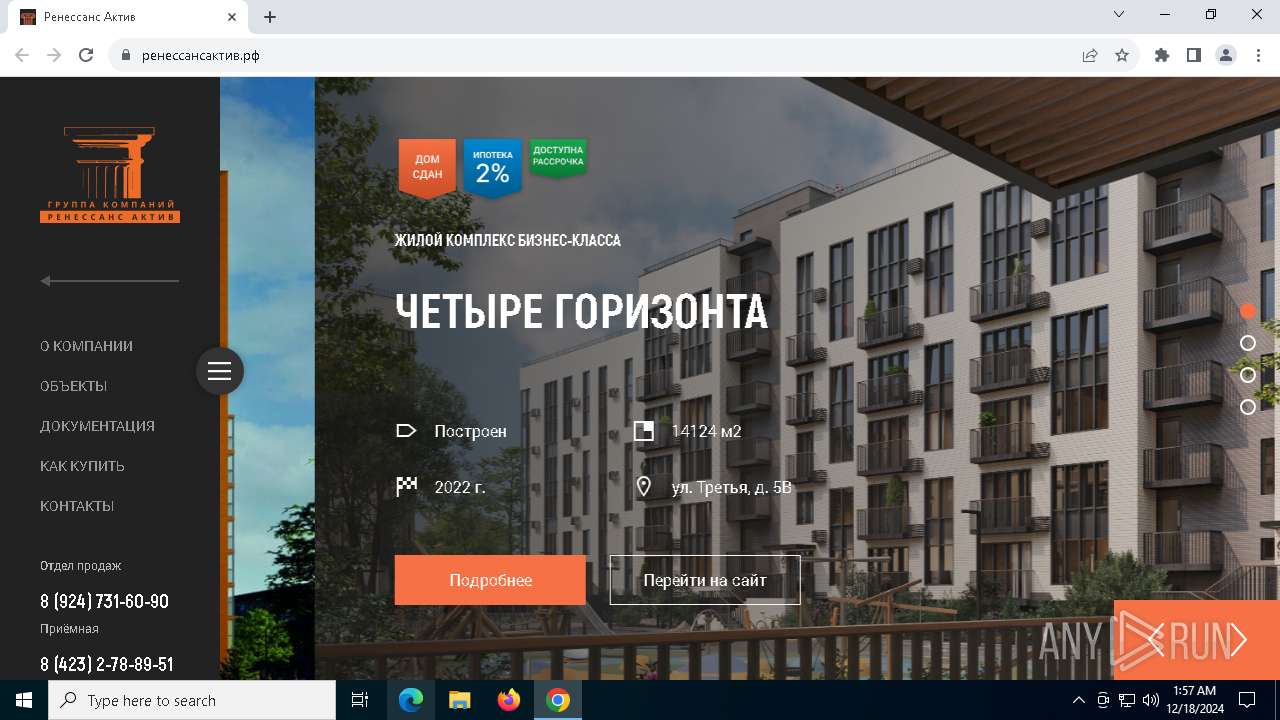Click the orange Подробнее button

click(x=490, y=580)
